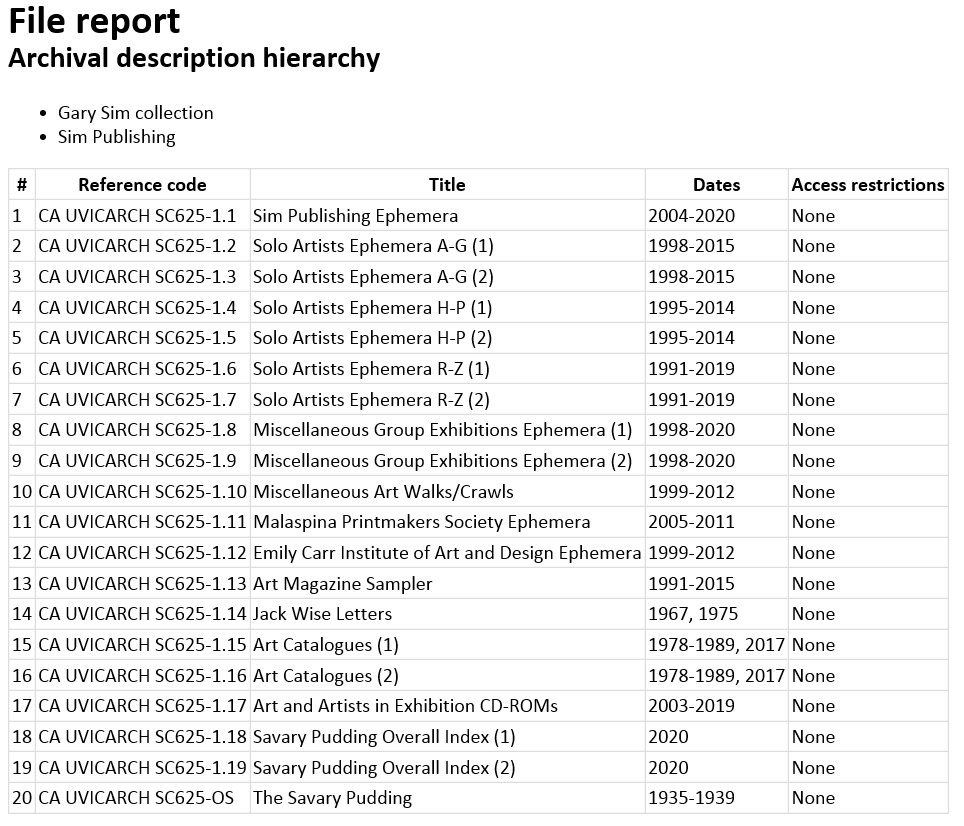Click 'Emily Carr Institute of Art and Design Ephemera'

pyautogui.click(x=447, y=553)
